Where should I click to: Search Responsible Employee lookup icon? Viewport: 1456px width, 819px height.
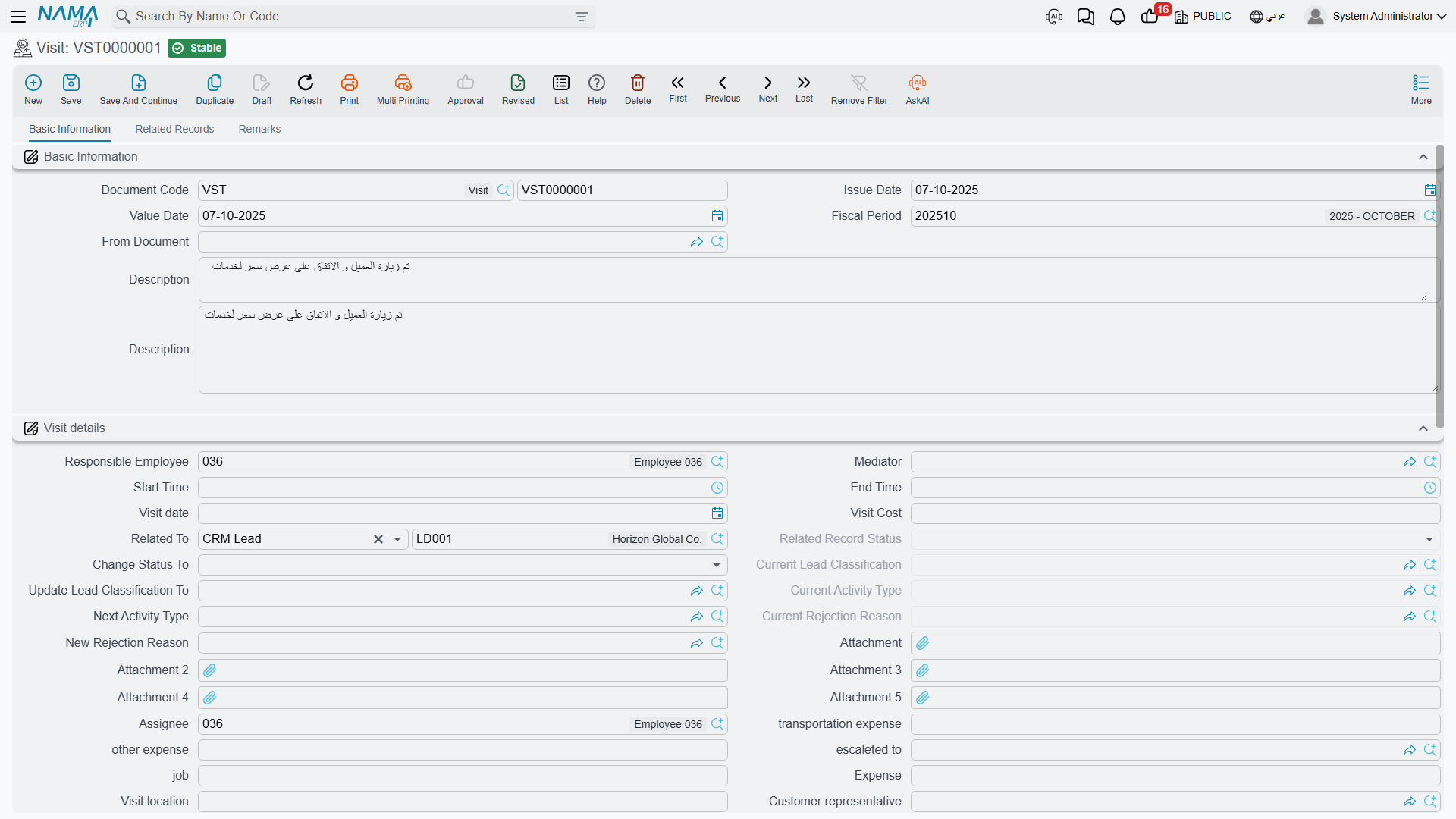pos(717,462)
